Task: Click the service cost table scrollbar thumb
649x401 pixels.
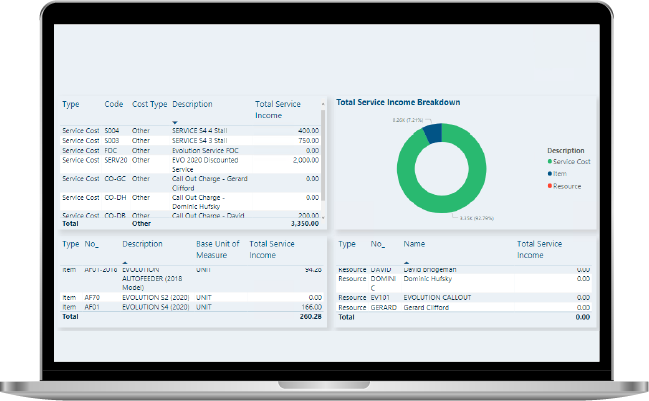Action: coord(323,155)
